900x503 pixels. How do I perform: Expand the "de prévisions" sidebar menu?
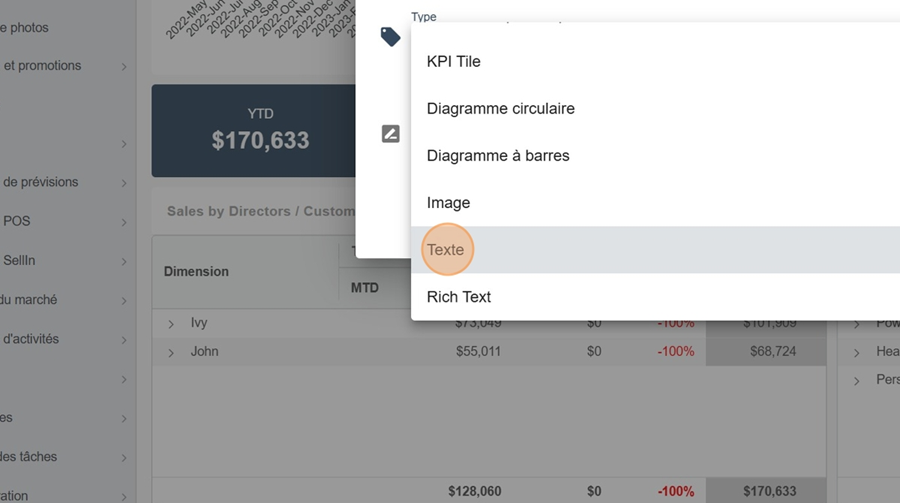(124, 183)
